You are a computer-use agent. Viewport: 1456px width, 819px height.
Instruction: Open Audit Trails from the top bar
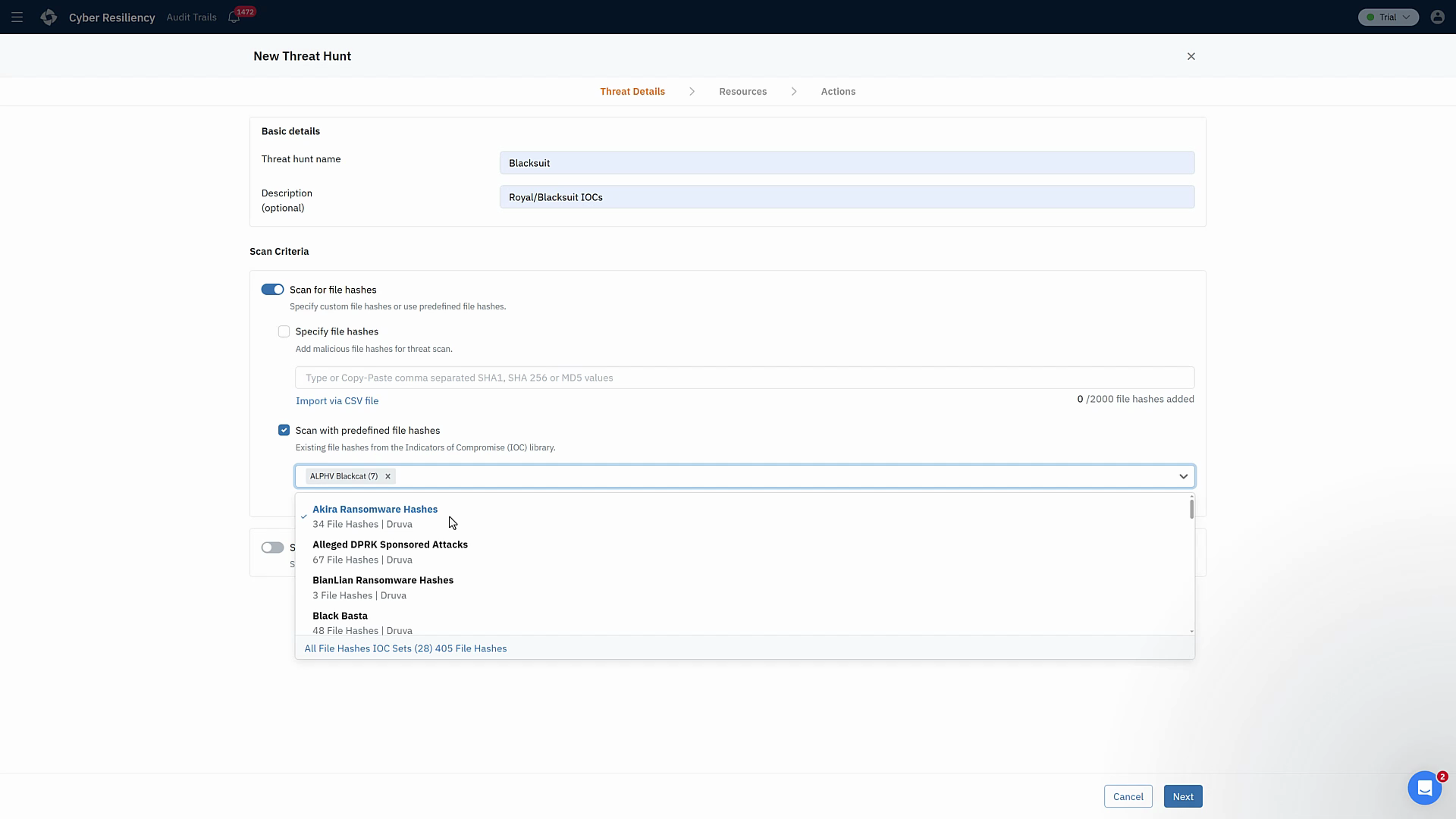[x=190, y=17]
